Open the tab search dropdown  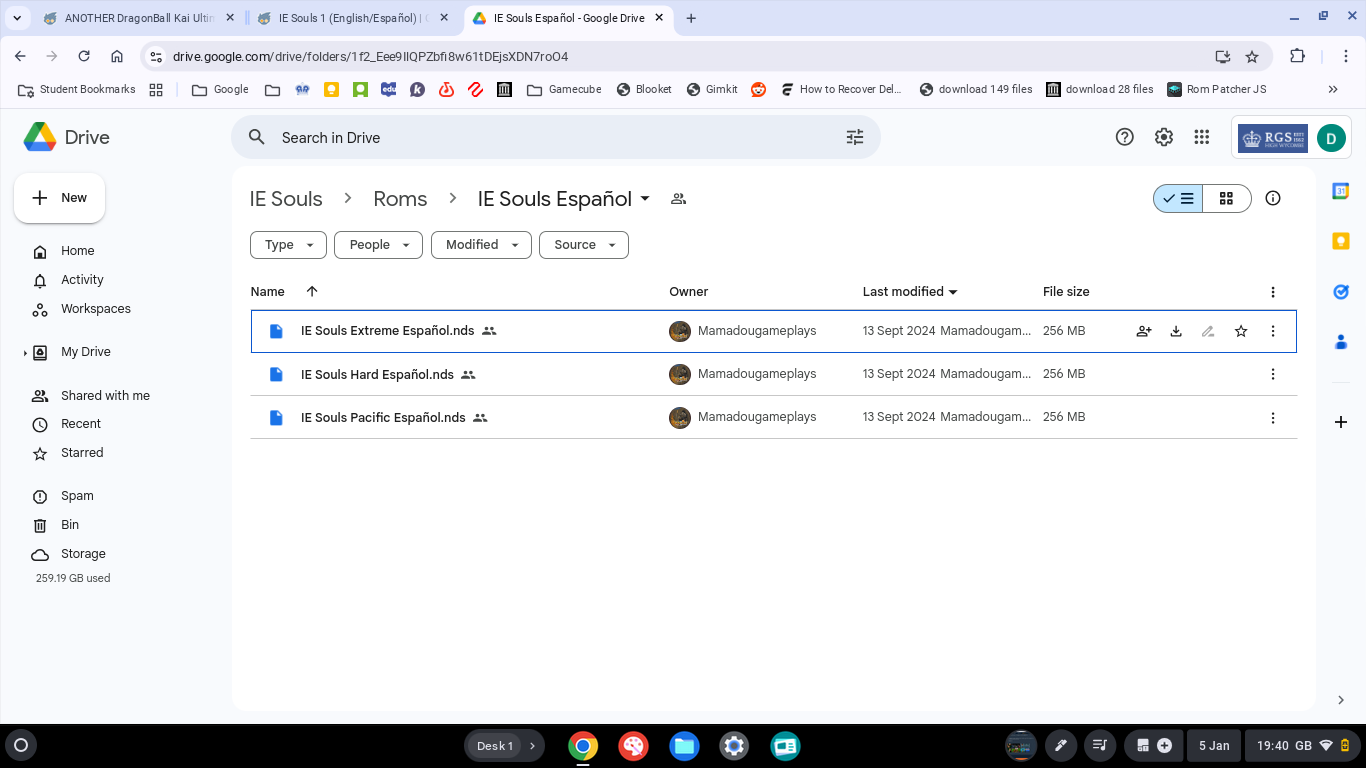pyautogui.click(x=17, y=18)
